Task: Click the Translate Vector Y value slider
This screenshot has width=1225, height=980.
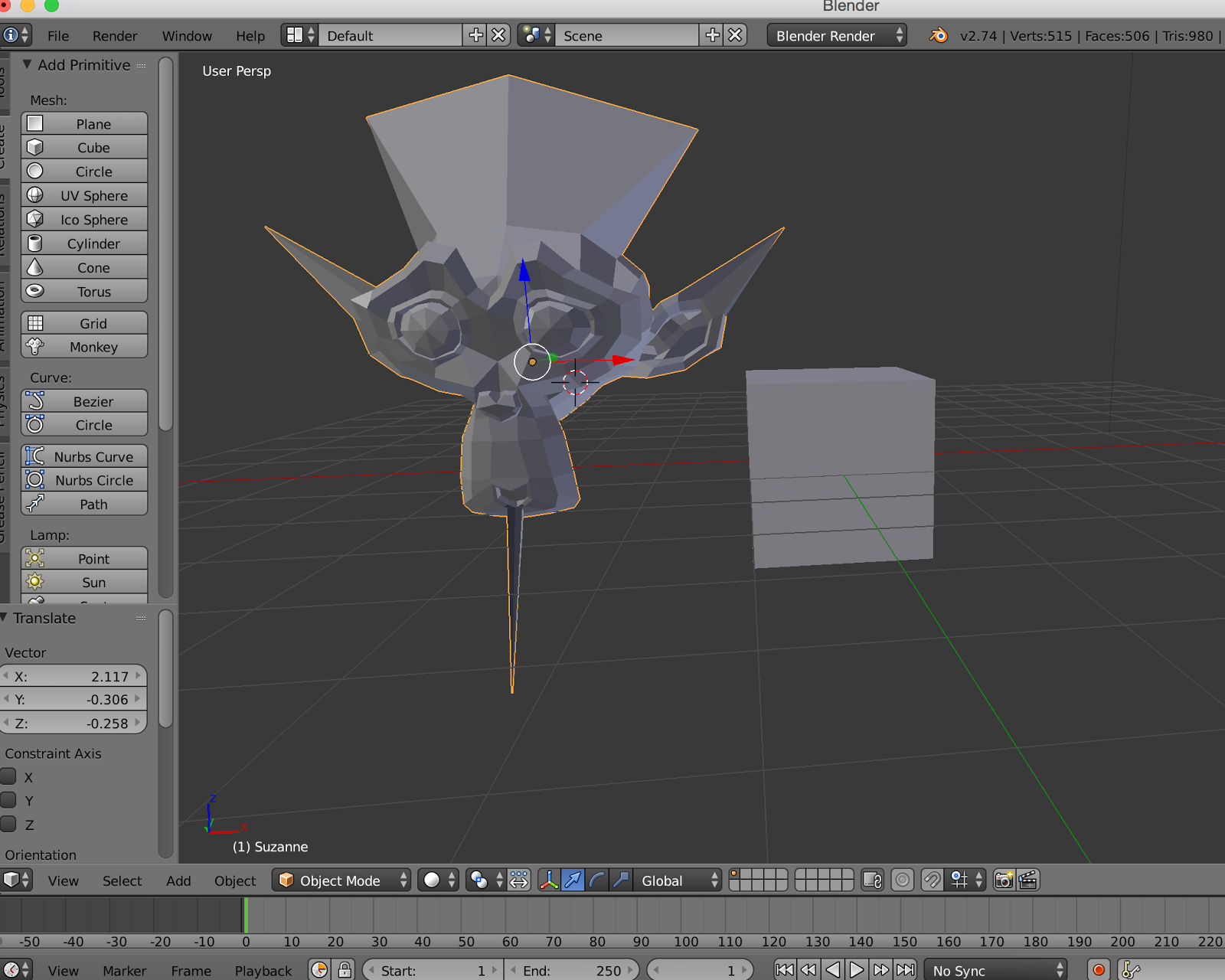Action: (x=73, y=699)
